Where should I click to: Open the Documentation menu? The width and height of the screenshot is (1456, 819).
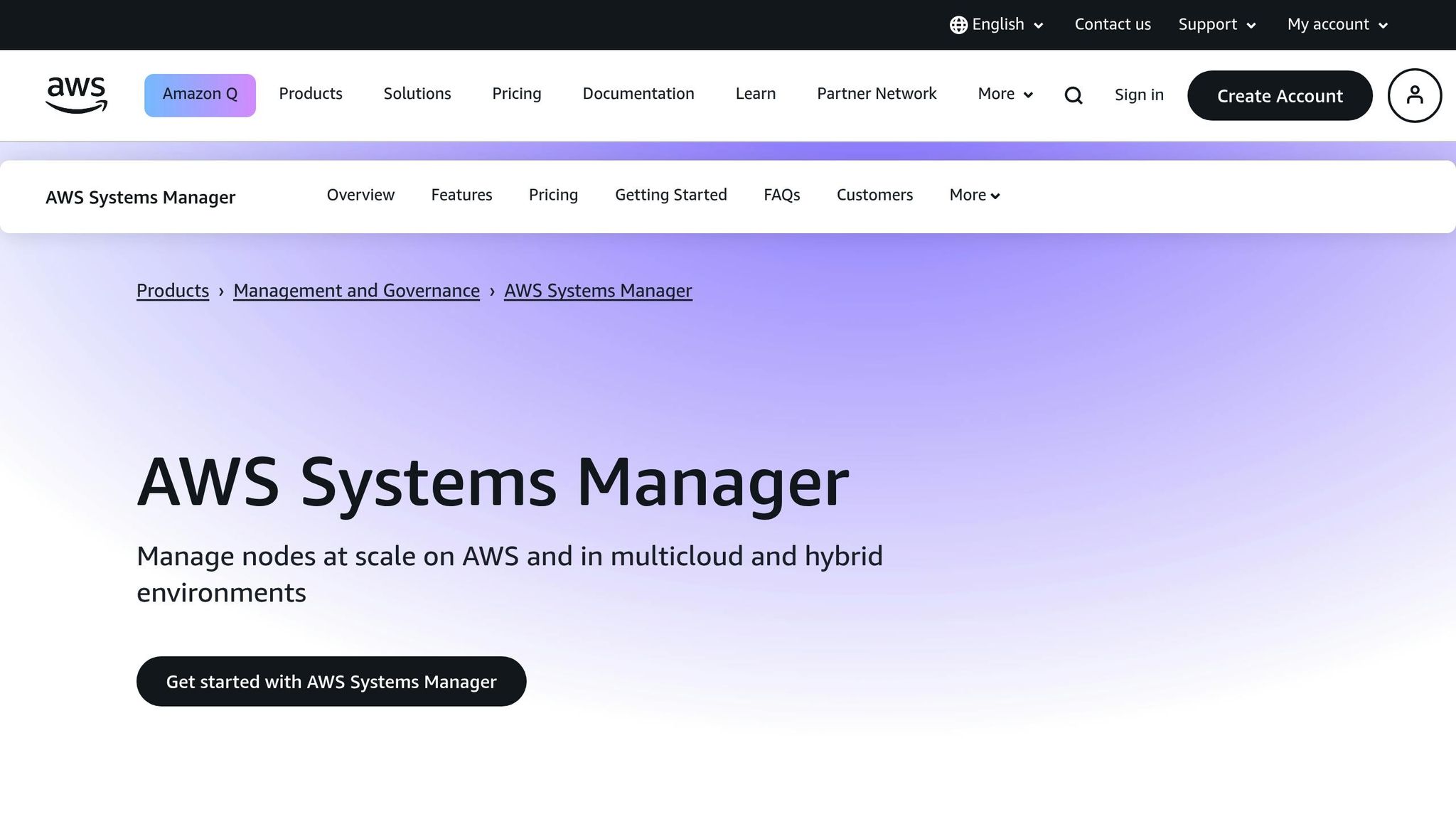pyautogui.click(x=638, y=94)
